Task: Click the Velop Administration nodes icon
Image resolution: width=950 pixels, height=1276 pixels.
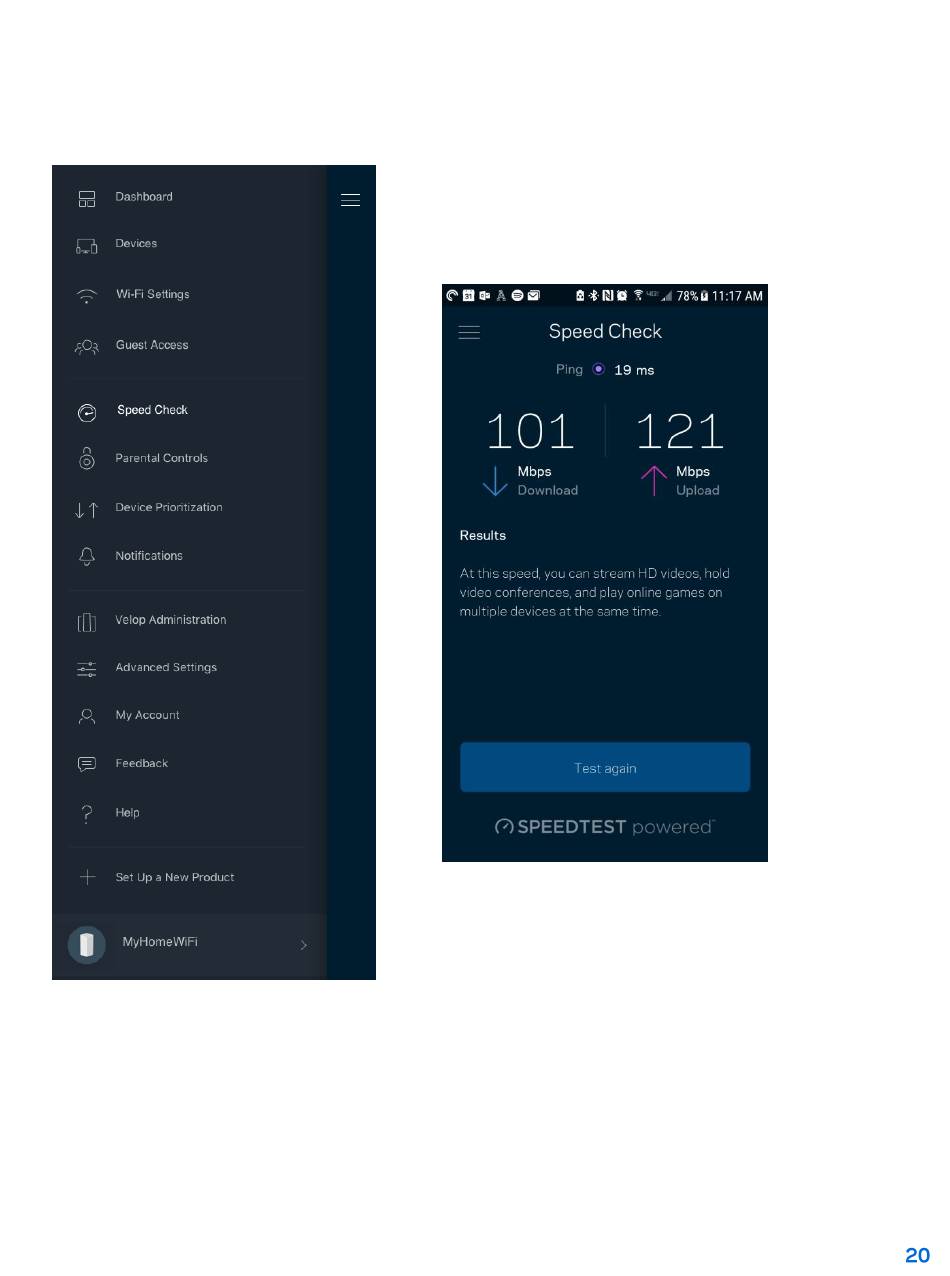Action: coord(87,622)
